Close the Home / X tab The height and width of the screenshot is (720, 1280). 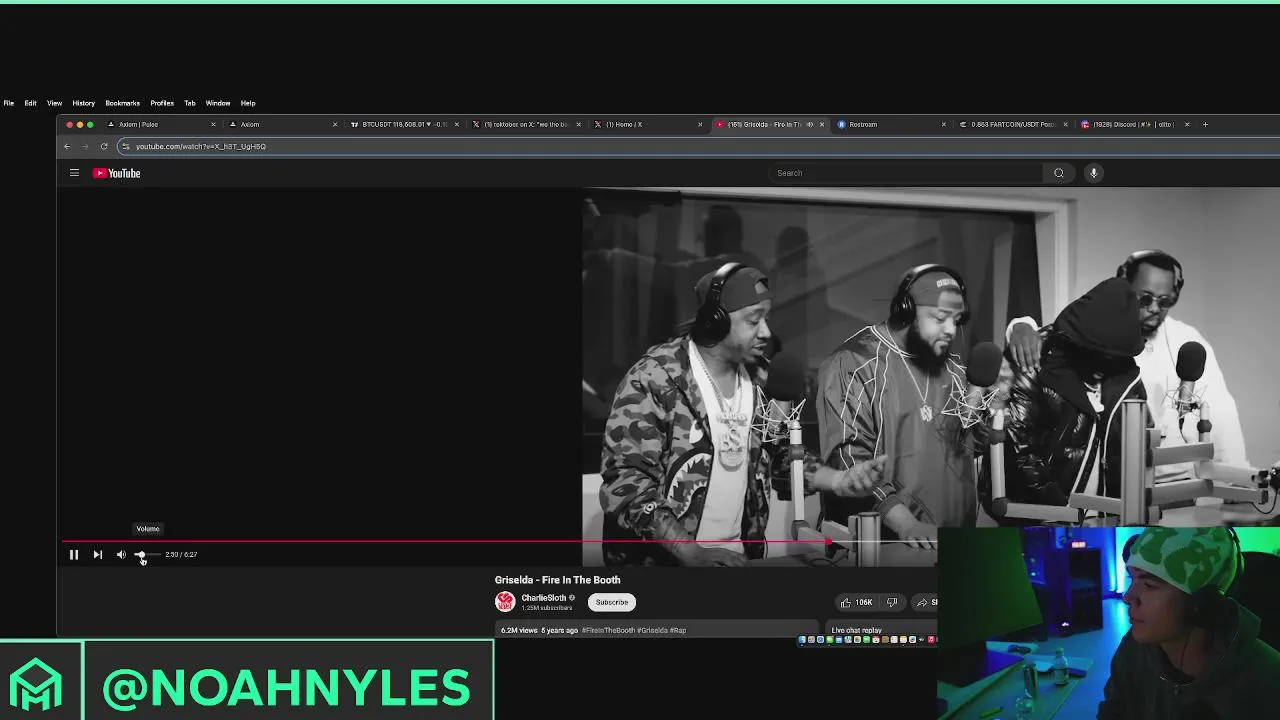pos(700,124)
